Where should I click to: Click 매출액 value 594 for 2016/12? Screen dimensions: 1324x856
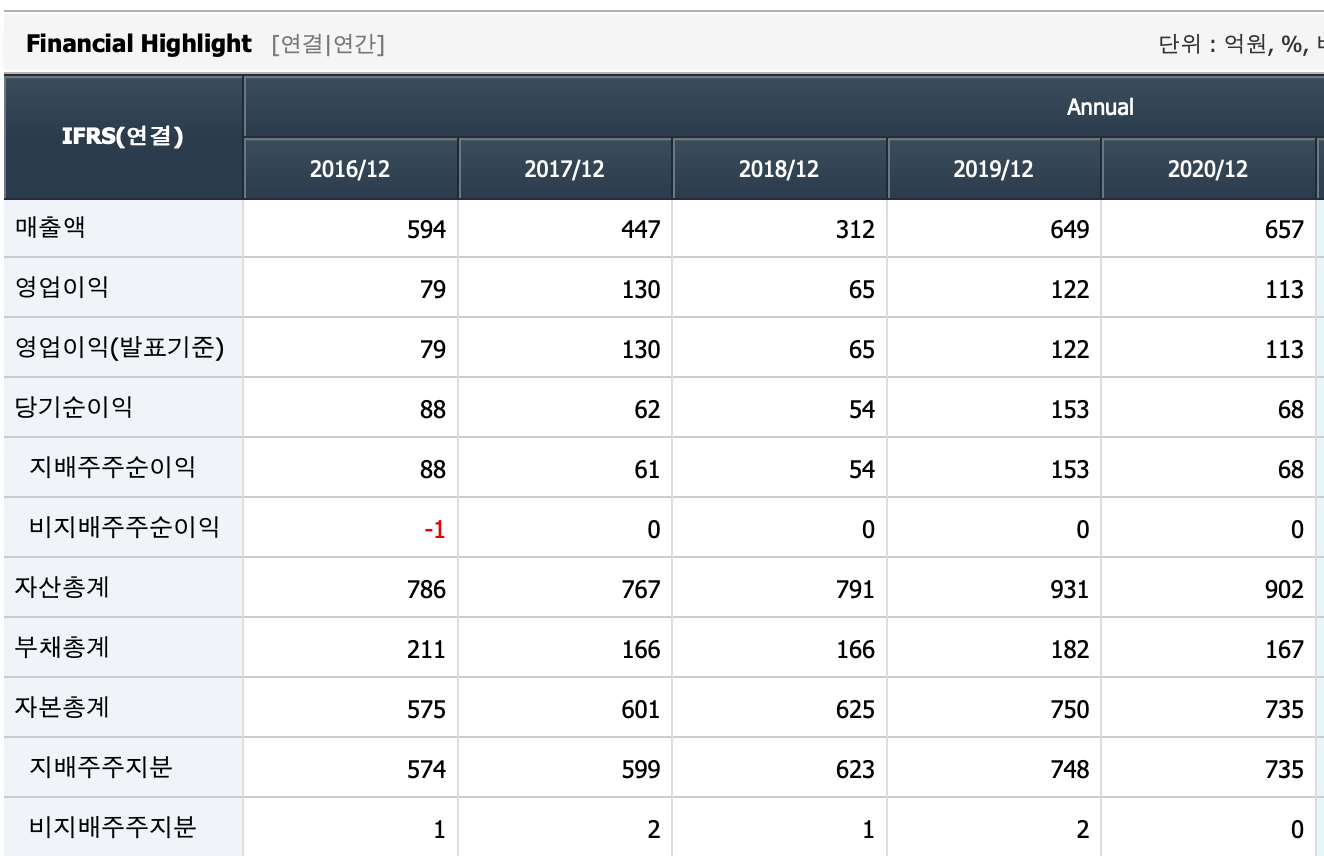(426, 230)
